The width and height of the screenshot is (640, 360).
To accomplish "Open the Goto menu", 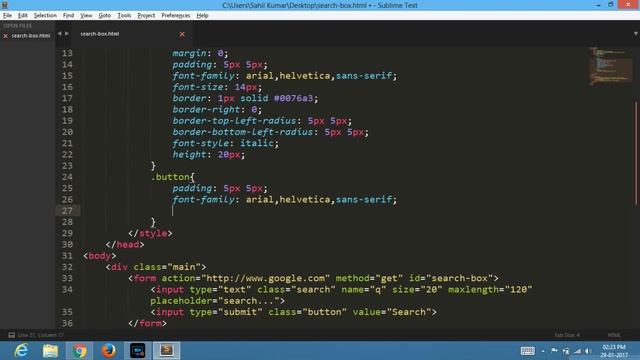I will 104,16.
